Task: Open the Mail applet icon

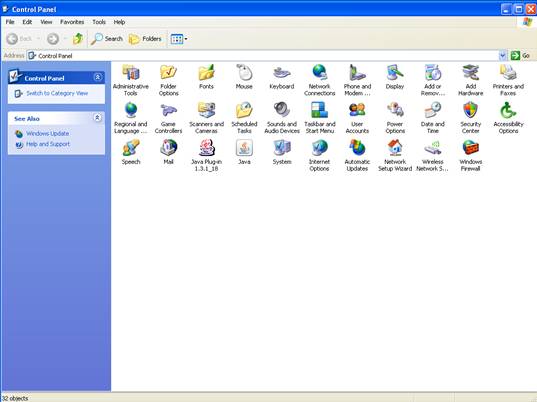Action: point(168,148)
